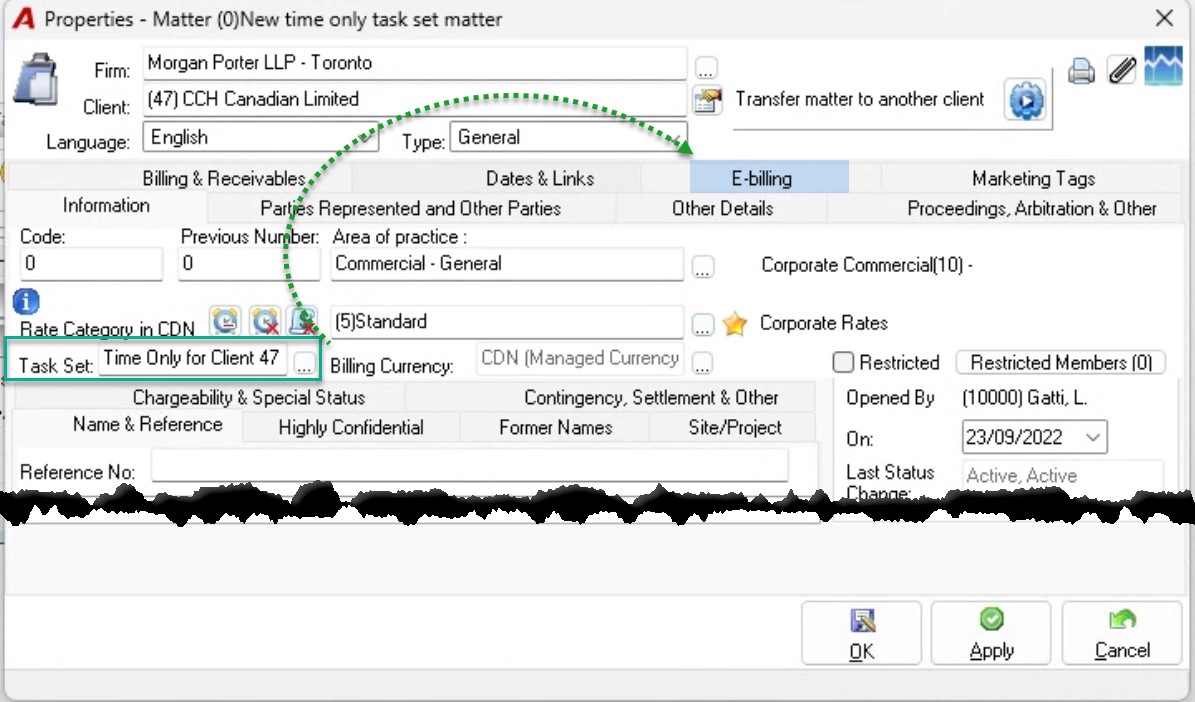Click the Task Set ellipsis browse button
This screenshot has height=702, width=1195.
click(304, 364)
